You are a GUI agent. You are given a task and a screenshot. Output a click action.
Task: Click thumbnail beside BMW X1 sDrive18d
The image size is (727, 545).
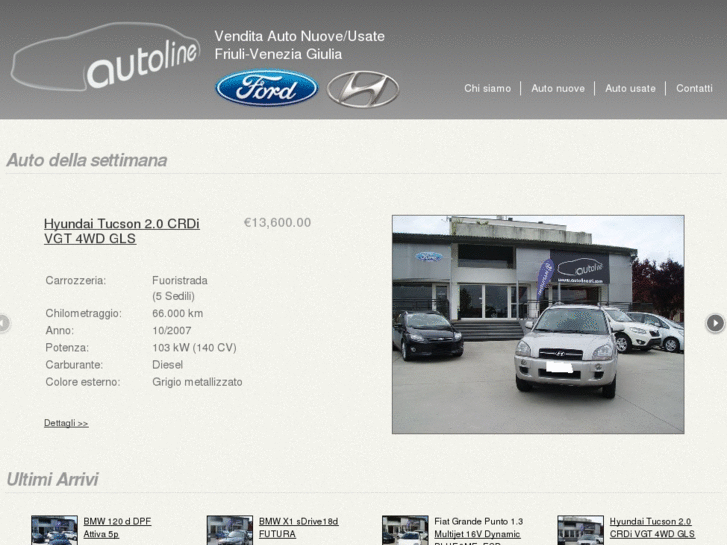230,530
